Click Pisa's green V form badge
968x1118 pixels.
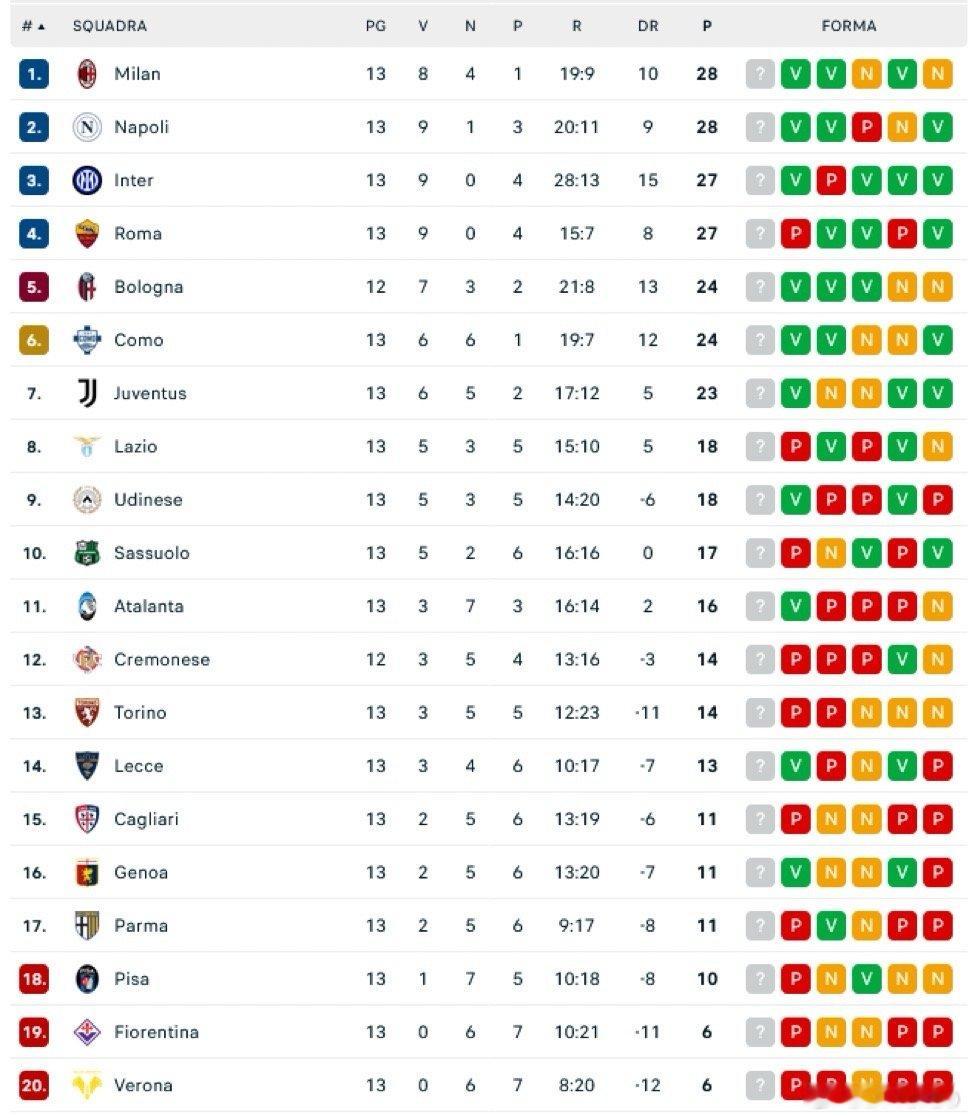pyautogui.click(x=866, y=979)
